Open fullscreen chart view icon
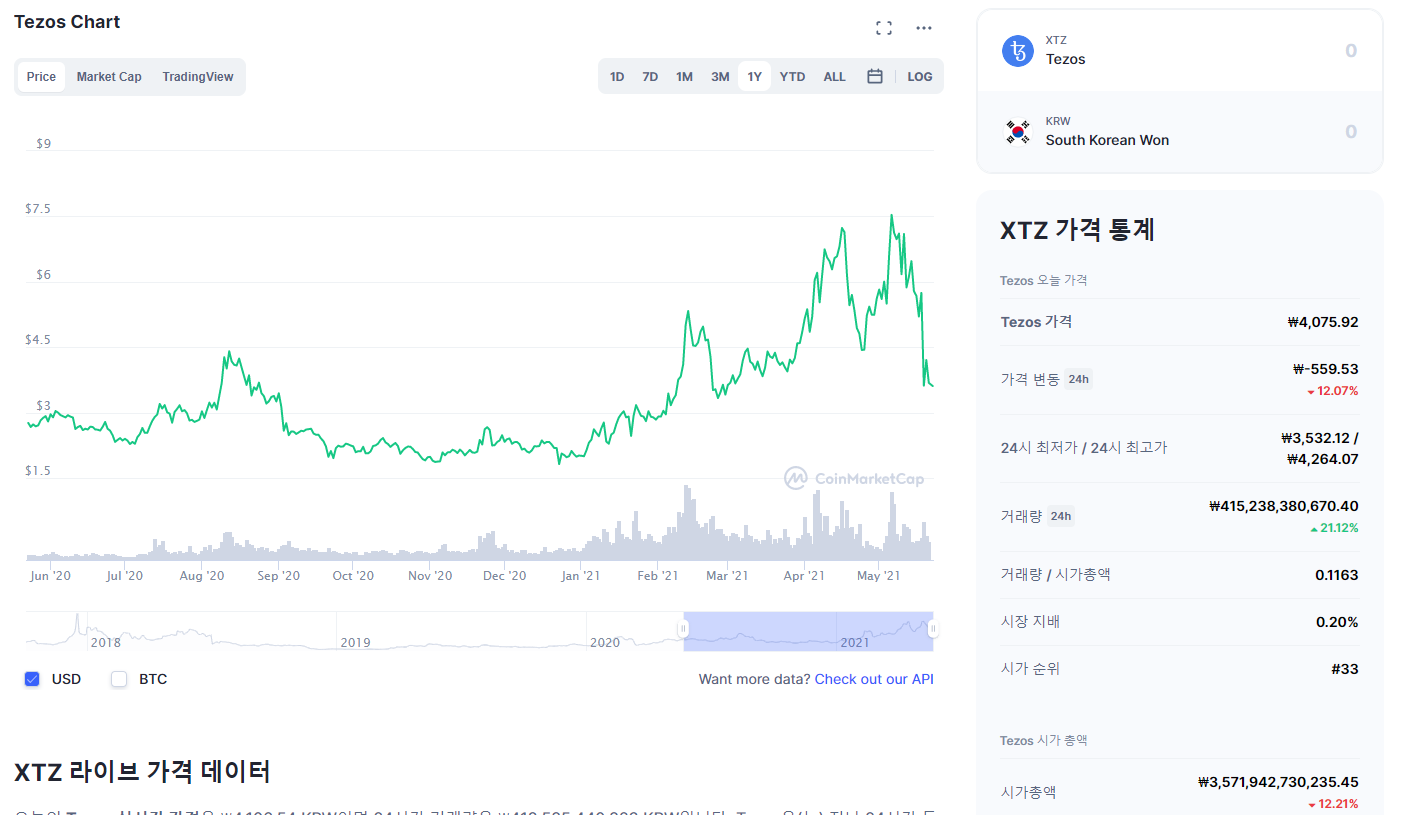The width and height of the screenshot is (1404, 815). [884, 28]
